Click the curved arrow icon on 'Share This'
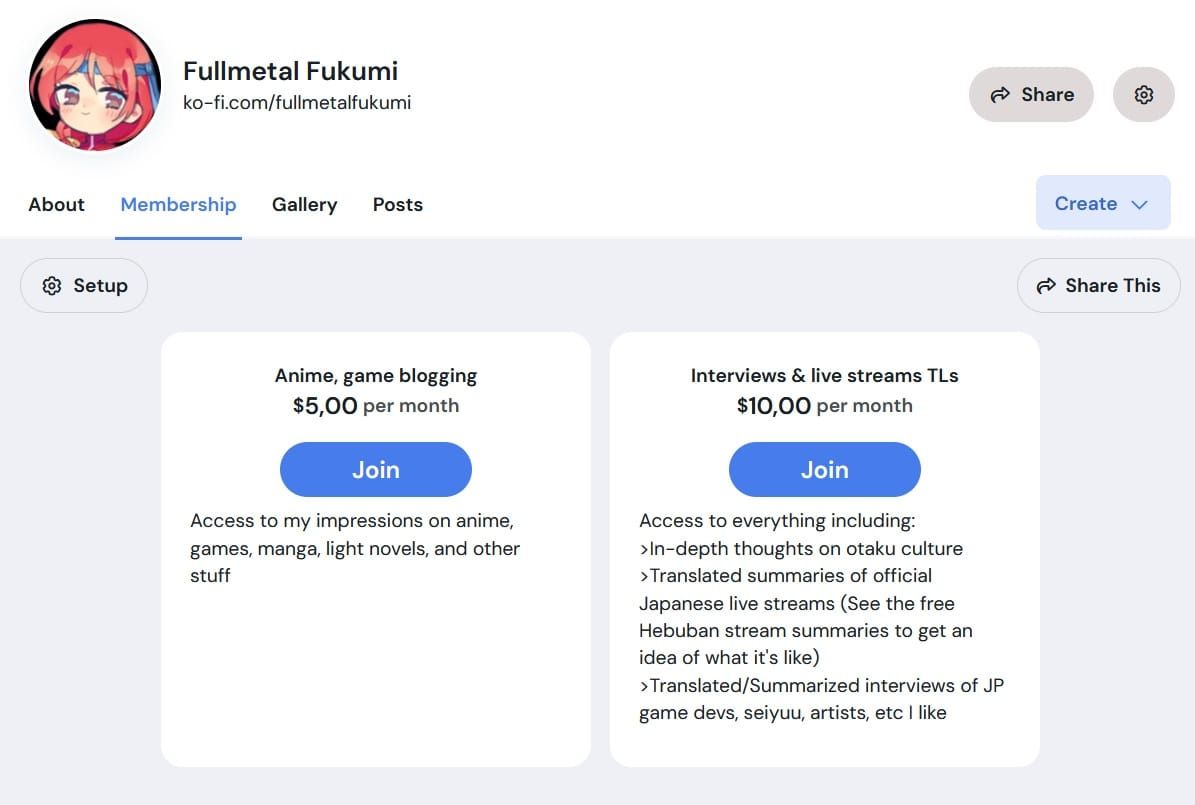The height and width of the screenshot is (805, 1195). (1045, 285)
